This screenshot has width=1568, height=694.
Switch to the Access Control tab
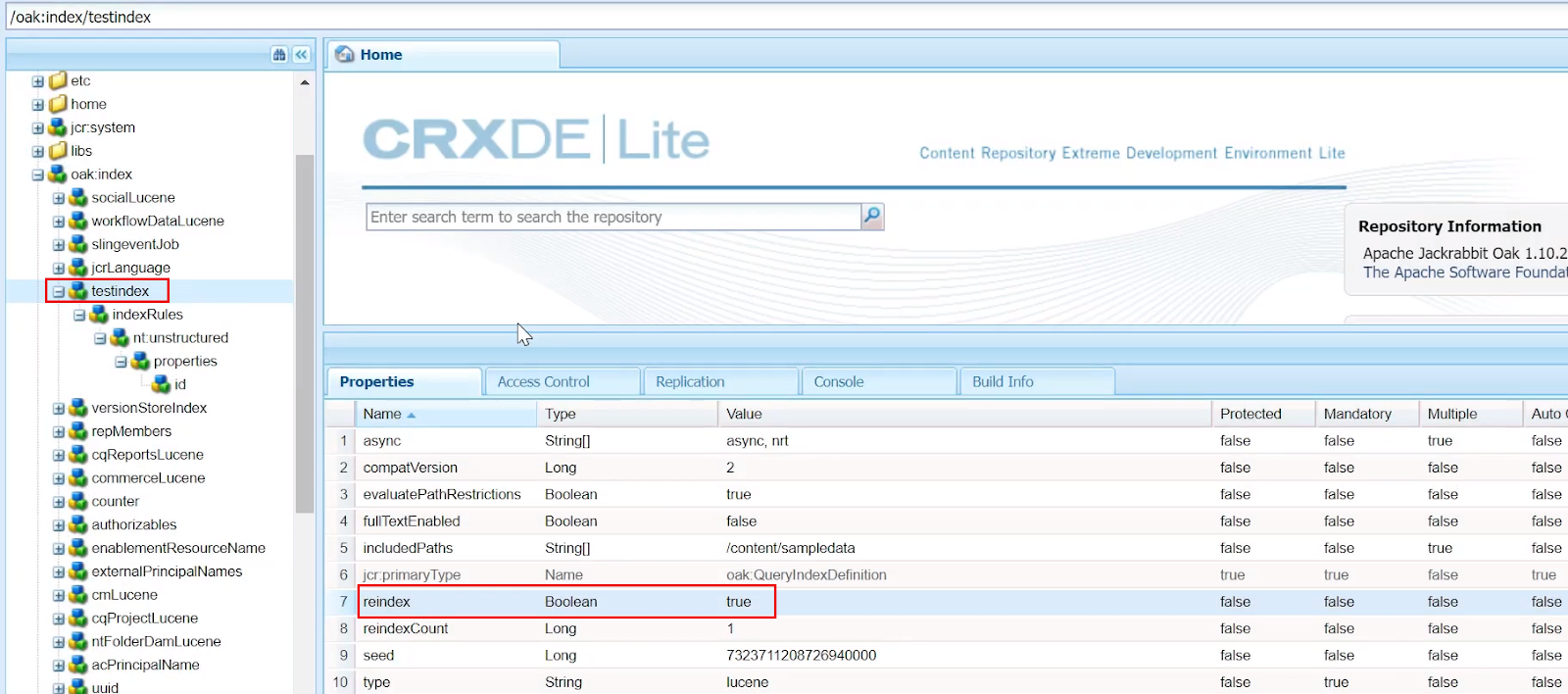coord(563,381)
